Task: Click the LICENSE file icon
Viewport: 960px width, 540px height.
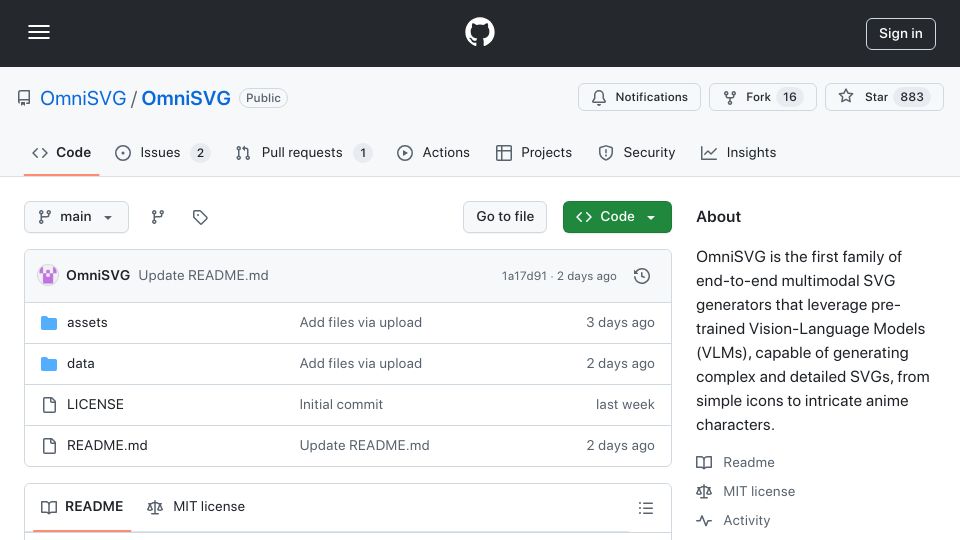Action: pyautogui.click(x=49, y=405)
